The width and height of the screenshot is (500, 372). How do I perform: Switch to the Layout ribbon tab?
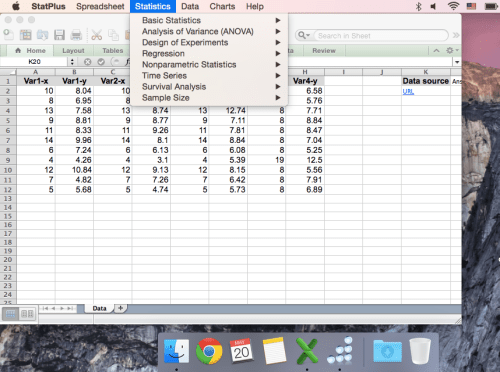73,50
